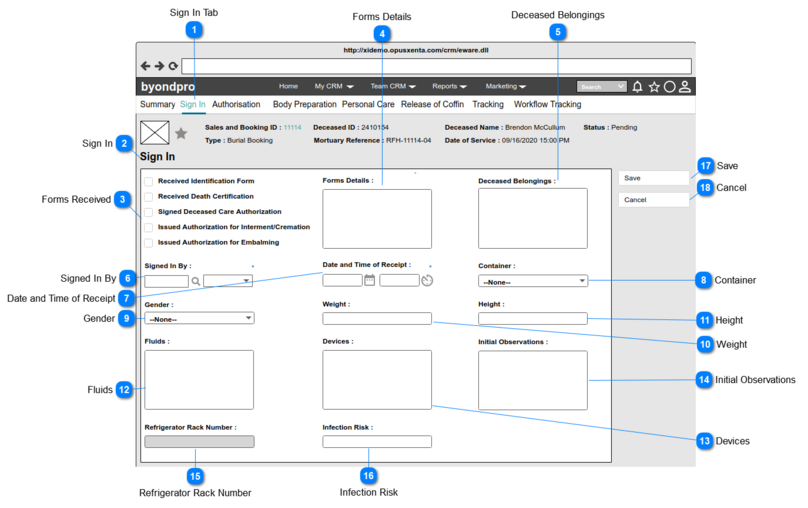Switch to the Summary tab
The width and height of the screenshot is (808, 508).
pyautogui.click(x=157, y=105)
